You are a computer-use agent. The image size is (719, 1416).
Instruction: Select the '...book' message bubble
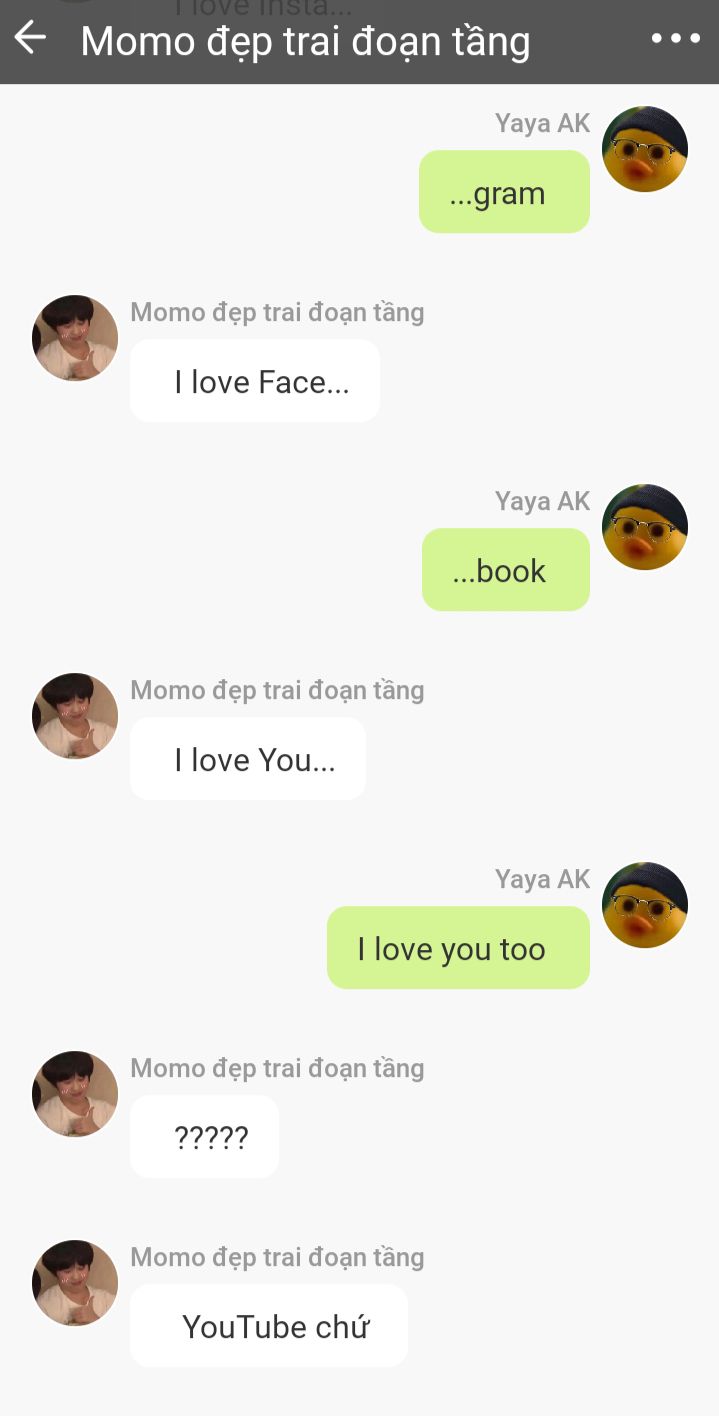click(506, 570)
